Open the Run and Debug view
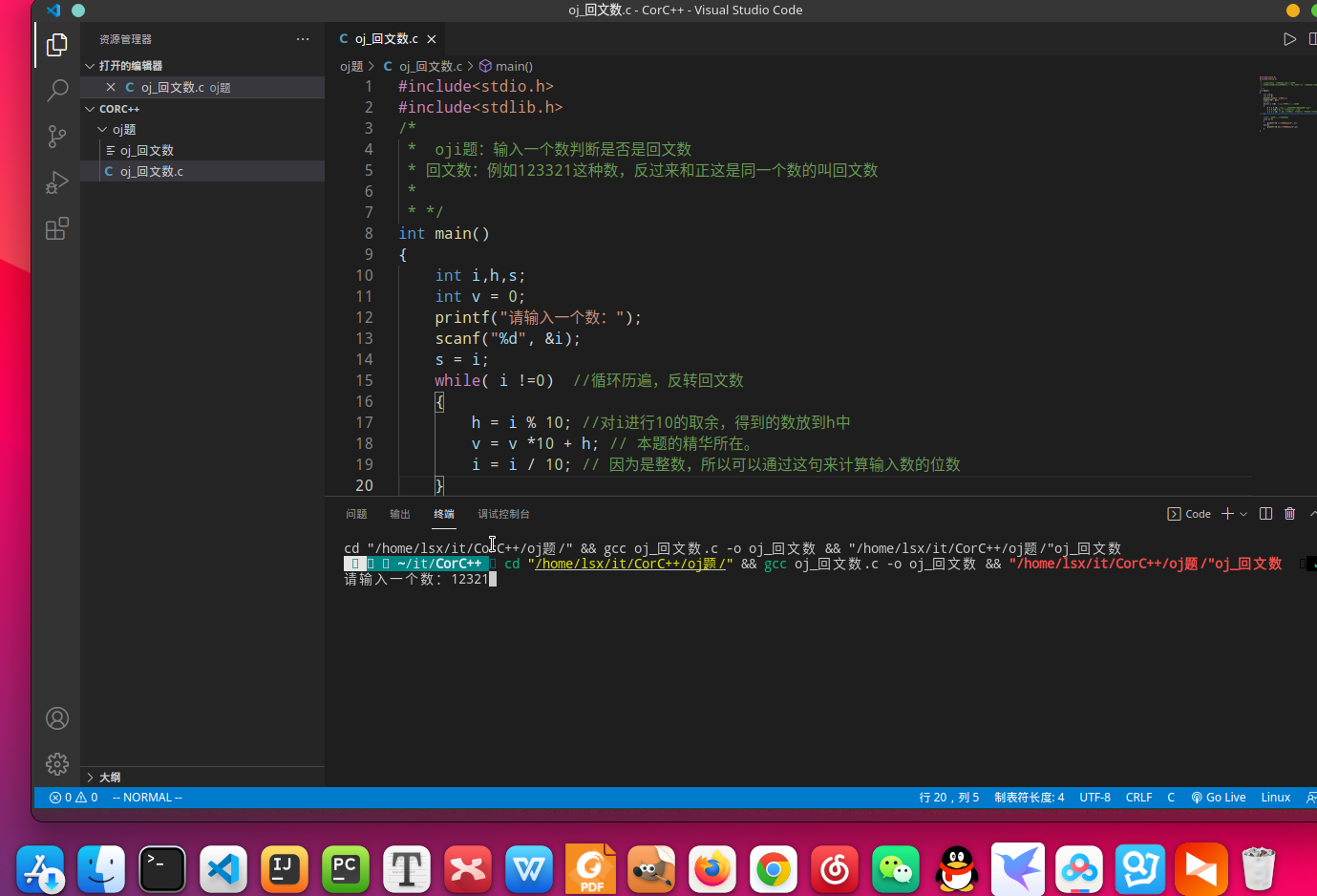This screenshot has width=1317, height=896. pos(57,182)
